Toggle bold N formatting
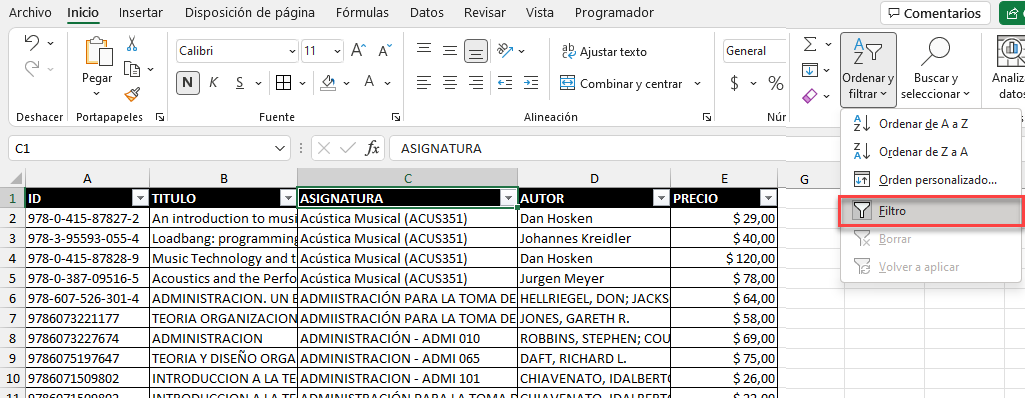1025x398 pixels. pyautogui.click(x=188, y=82)
